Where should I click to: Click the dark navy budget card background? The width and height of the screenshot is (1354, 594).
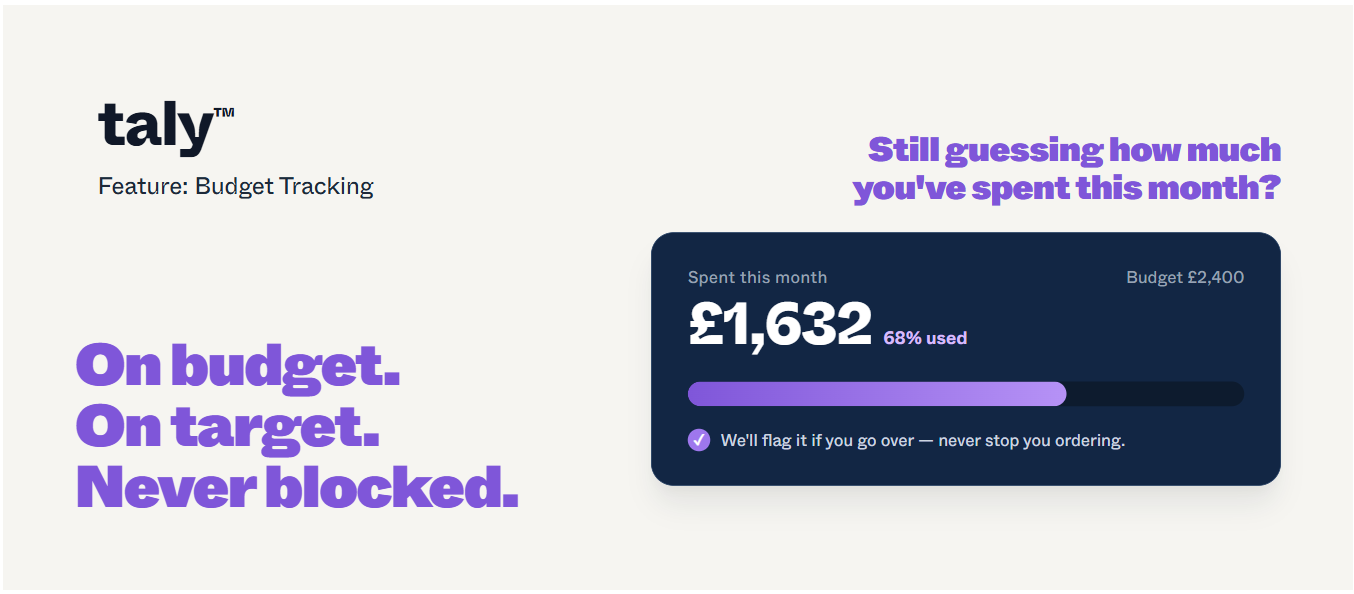[x=965, y=359]
